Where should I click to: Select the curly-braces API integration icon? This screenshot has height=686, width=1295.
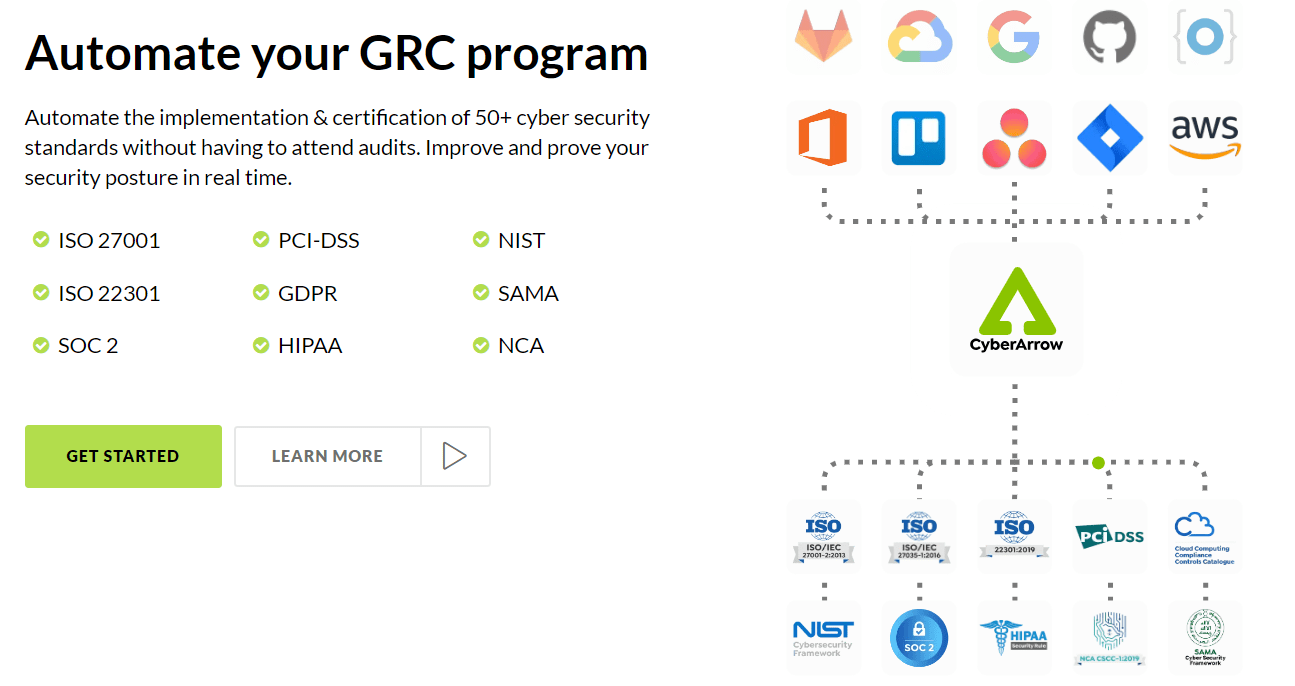pyautogui.click(x=1204, y=40)
